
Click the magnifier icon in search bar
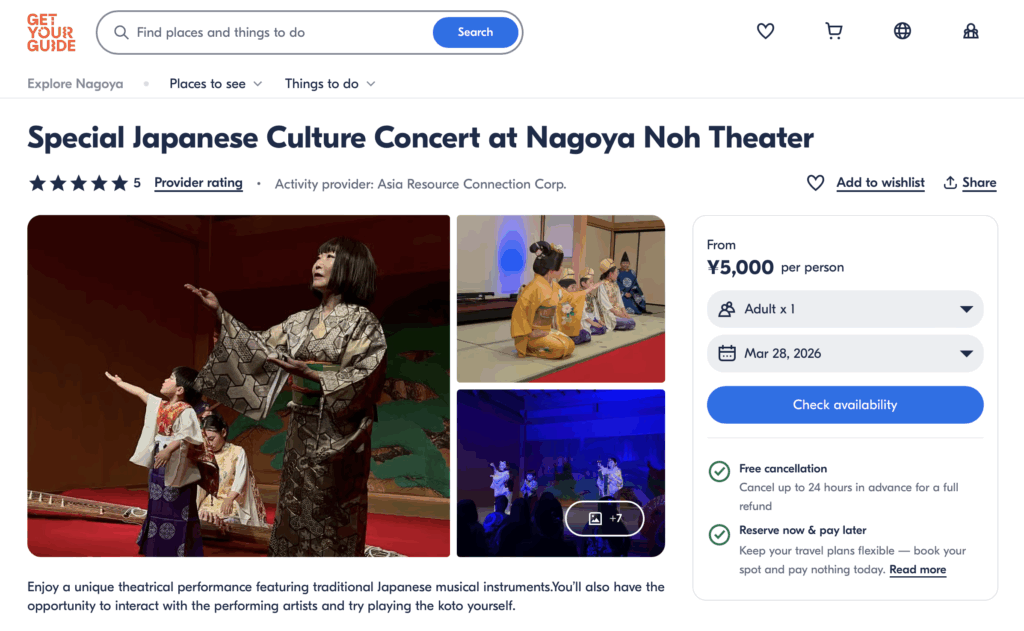click(121, 32)
